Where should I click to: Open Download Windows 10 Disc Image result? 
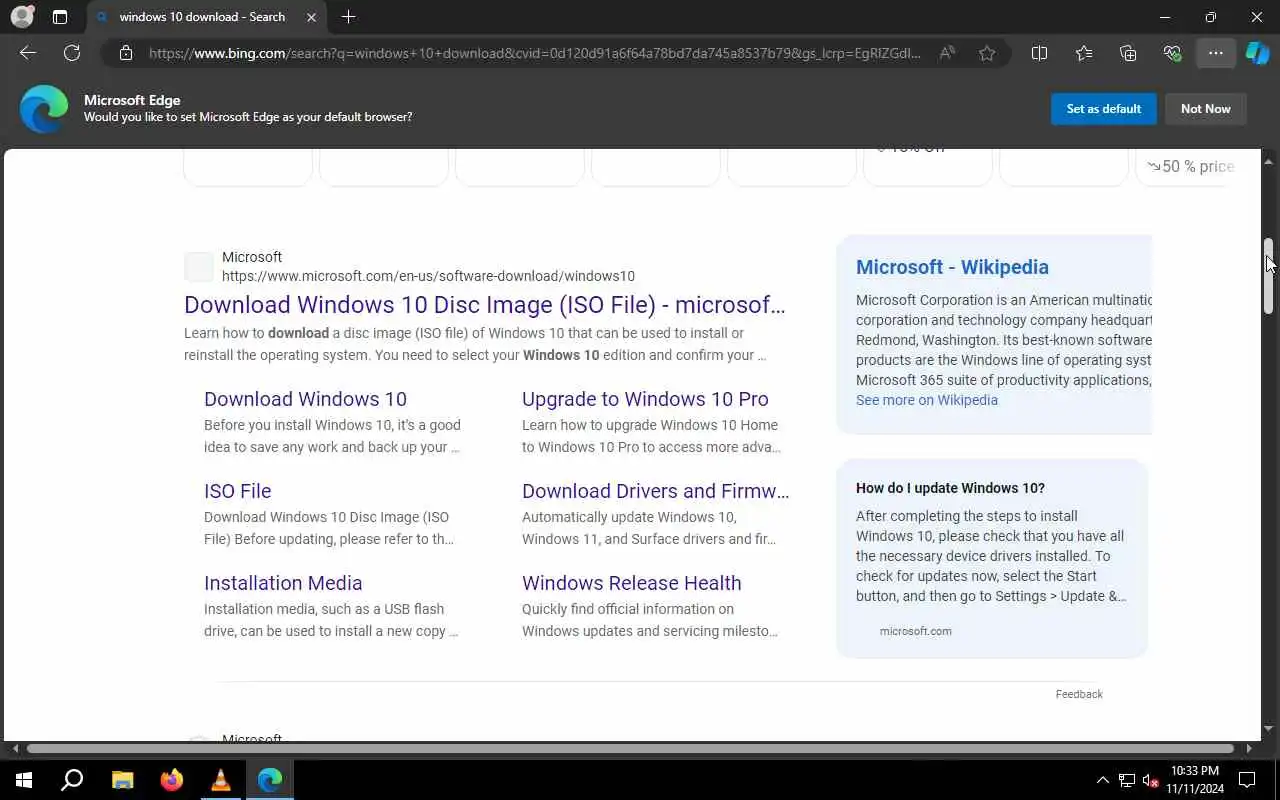485,305
